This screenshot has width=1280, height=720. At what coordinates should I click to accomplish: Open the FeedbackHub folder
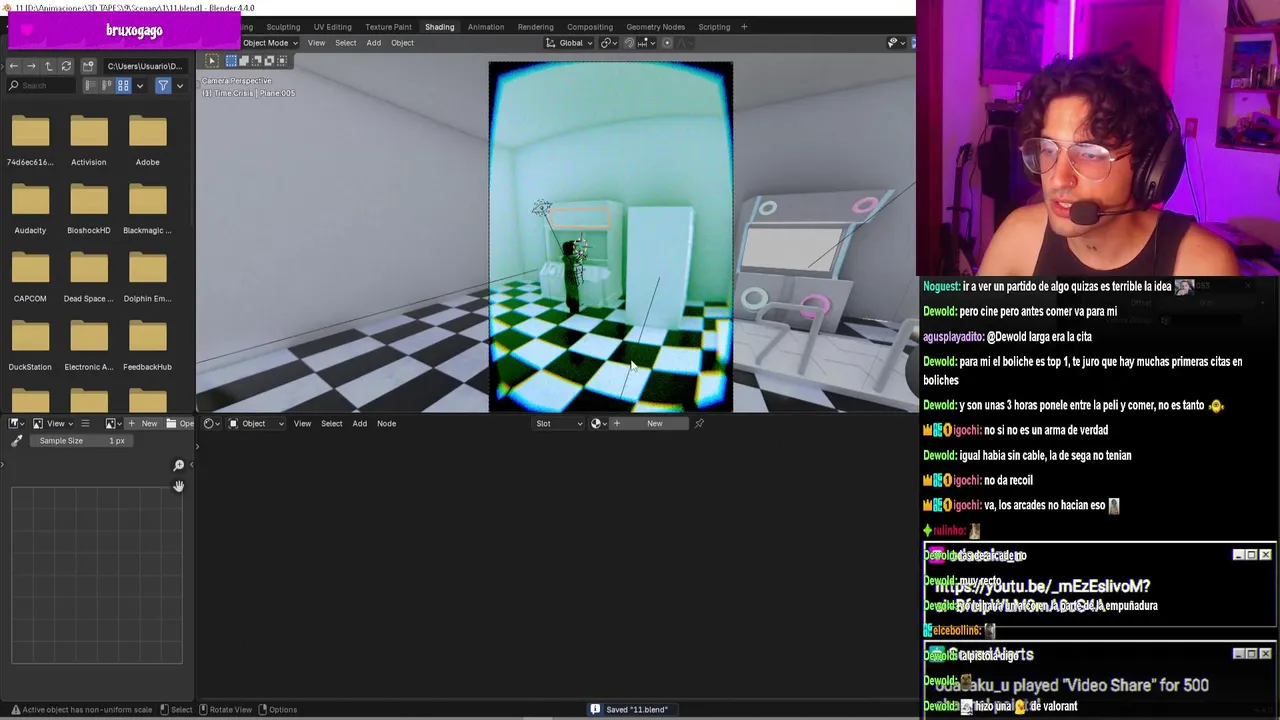click(x=147, y=344)
